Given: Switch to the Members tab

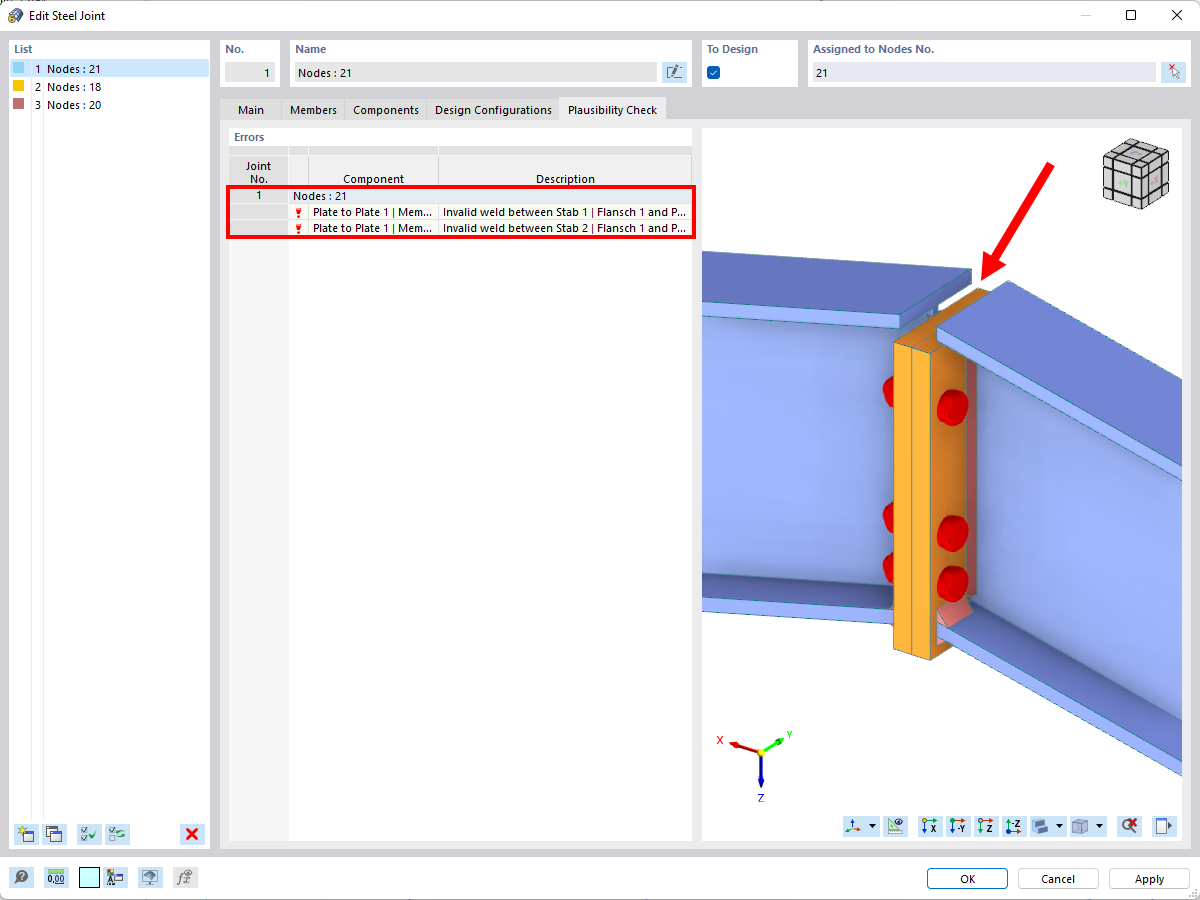Looking at the screenshot, I should click(313, 110).
